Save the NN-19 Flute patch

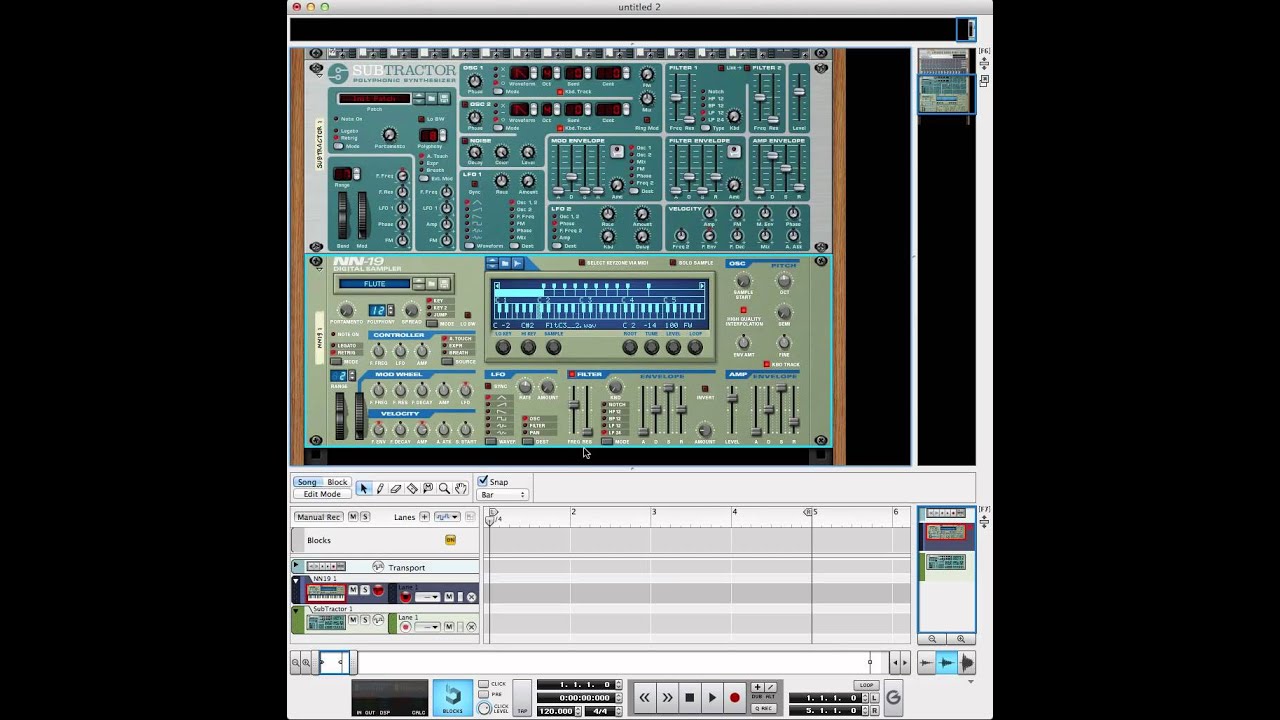(445, 284)
